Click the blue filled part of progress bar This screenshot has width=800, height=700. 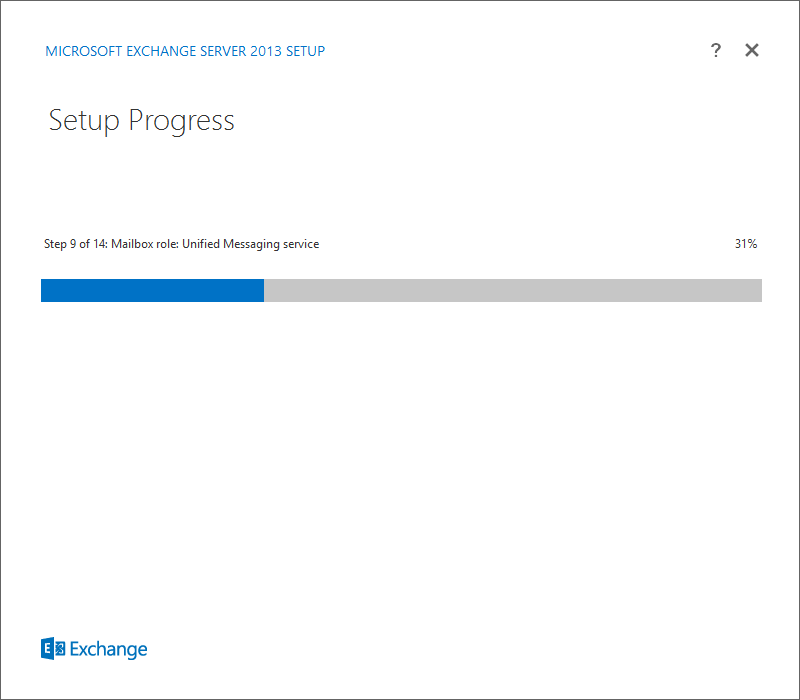click(152, 290)
